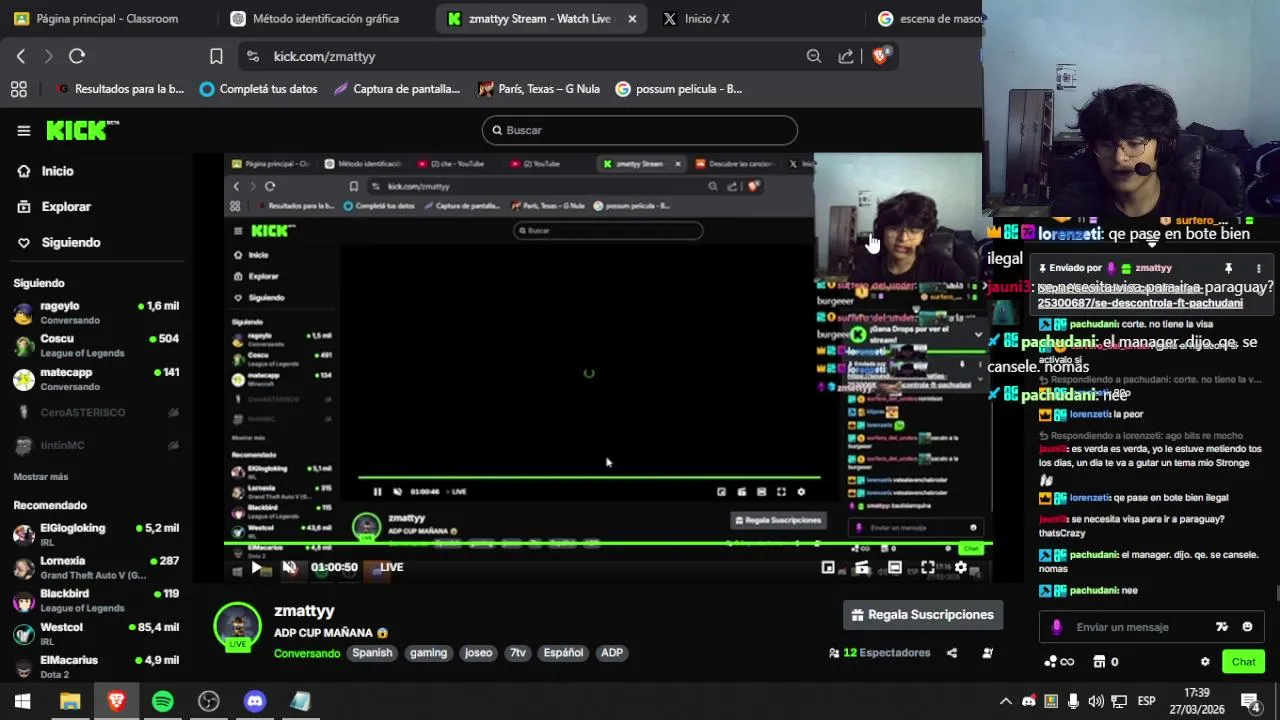Share the zmattyy stream
Image resolution: width=1280 pixels, height=720 pixels.
[952, 653]
